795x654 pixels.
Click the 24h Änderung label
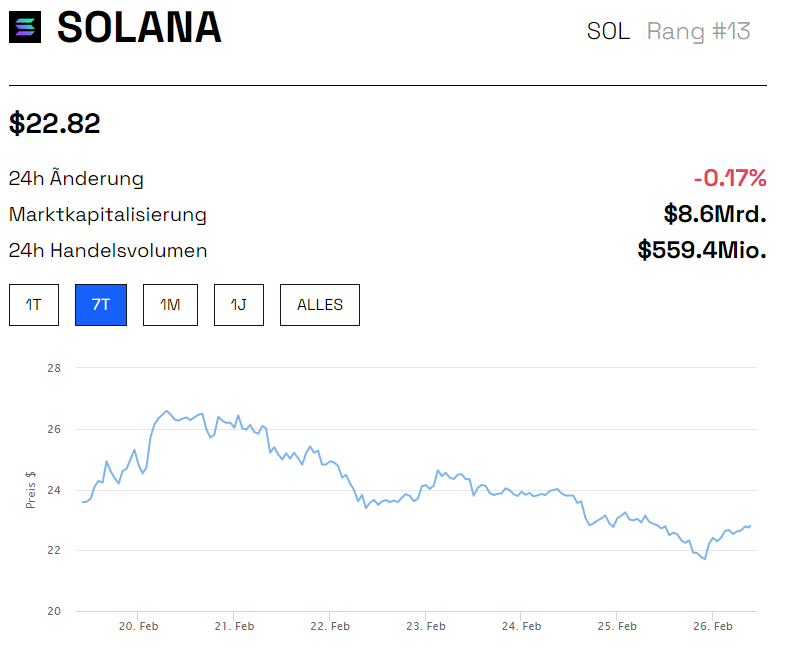click(76, 179)
